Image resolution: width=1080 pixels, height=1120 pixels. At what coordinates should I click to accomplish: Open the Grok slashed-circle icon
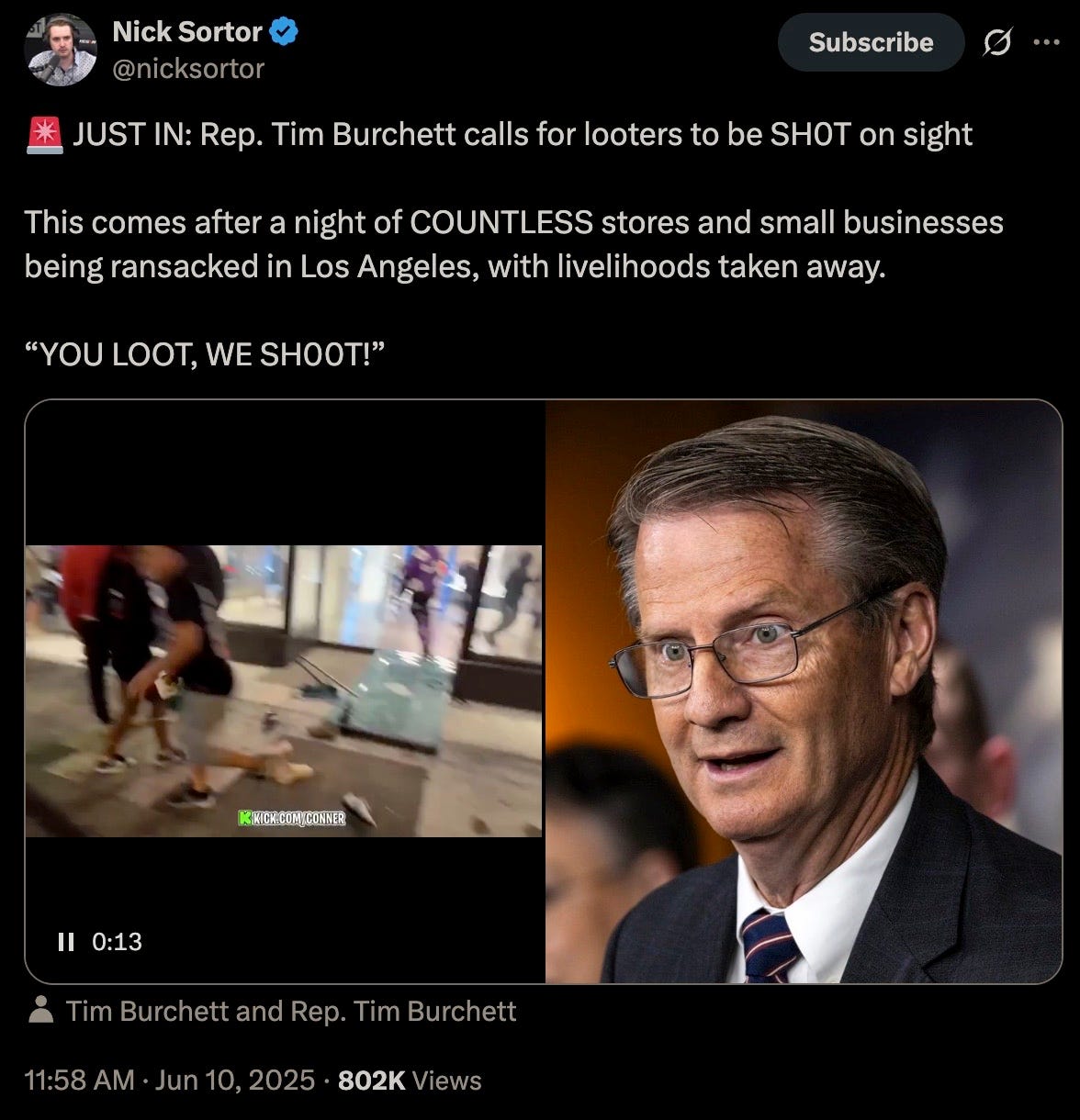click(996, 42)
